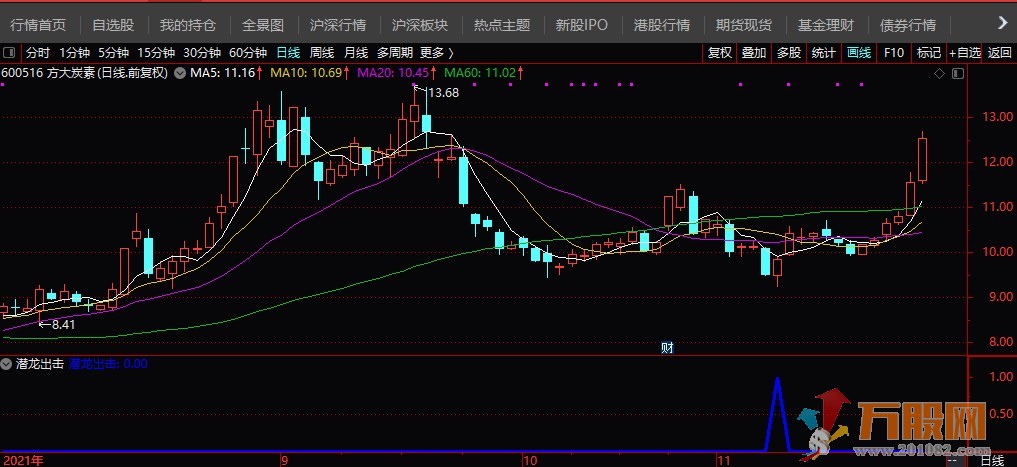Click the 2021年 date axis label
The height and width of the screenshot is (467, 1017).
coord(23,461)
